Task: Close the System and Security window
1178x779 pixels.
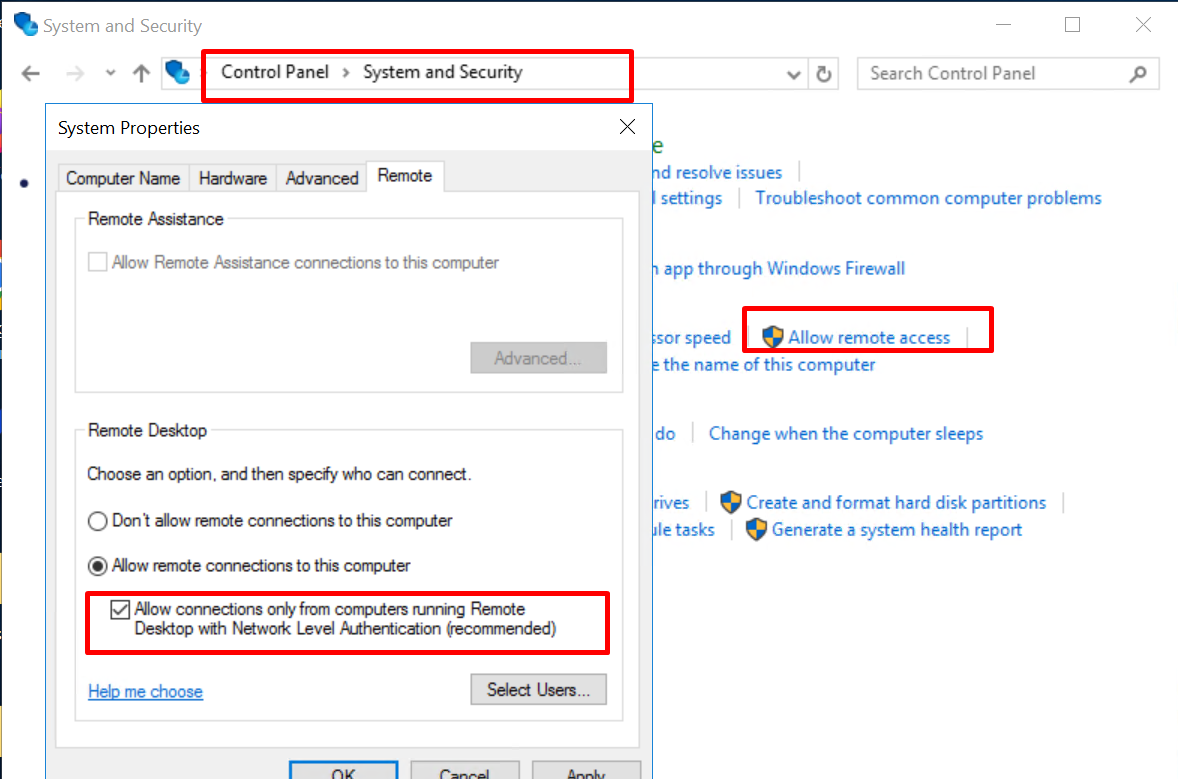Action: point(1143,25)
